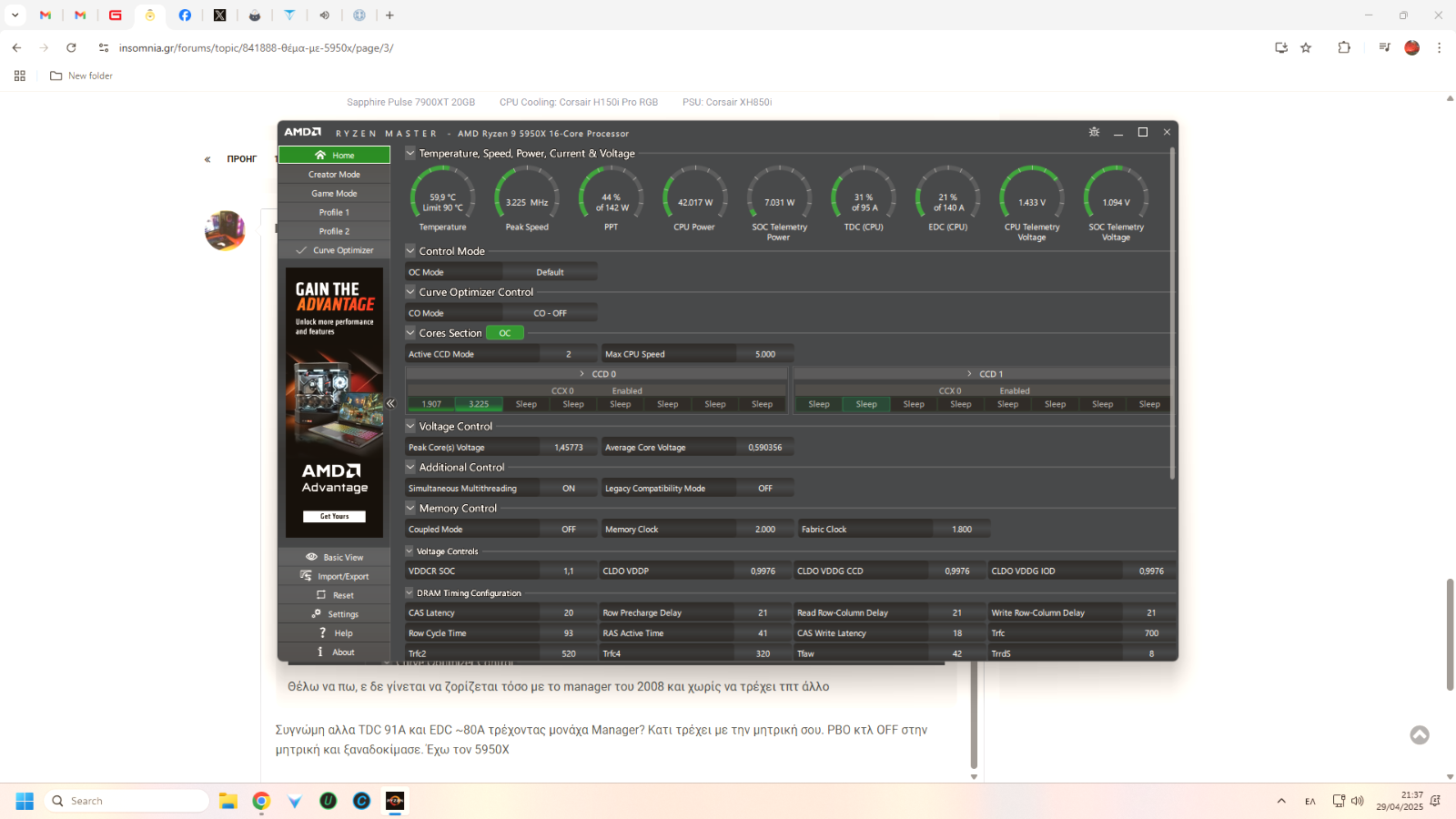Screen dimensions: 1456x819
Task: Select CCD 0 core showing 1.907
Action: coord(431,404)
